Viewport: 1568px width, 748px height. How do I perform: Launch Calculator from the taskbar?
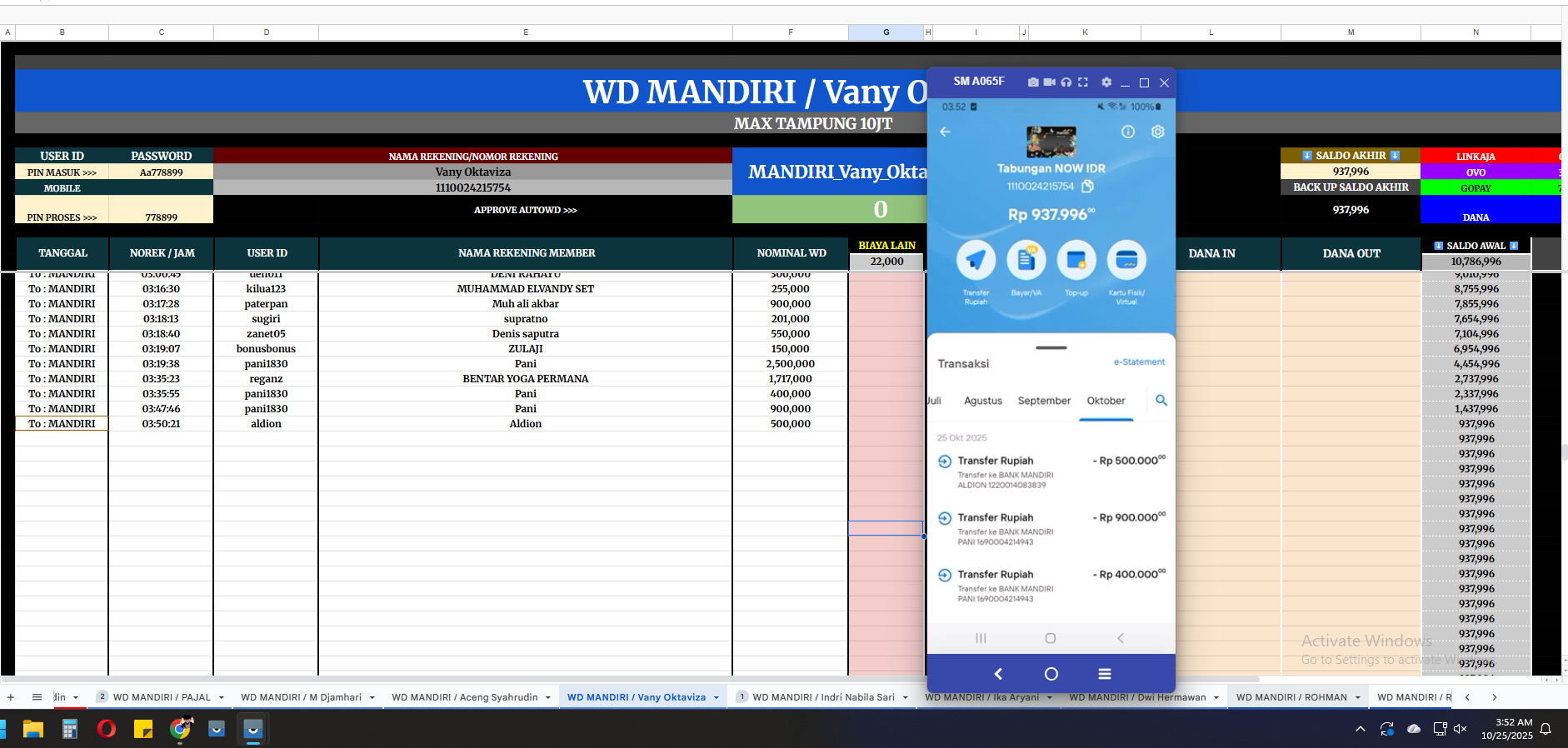click(70, 729)
